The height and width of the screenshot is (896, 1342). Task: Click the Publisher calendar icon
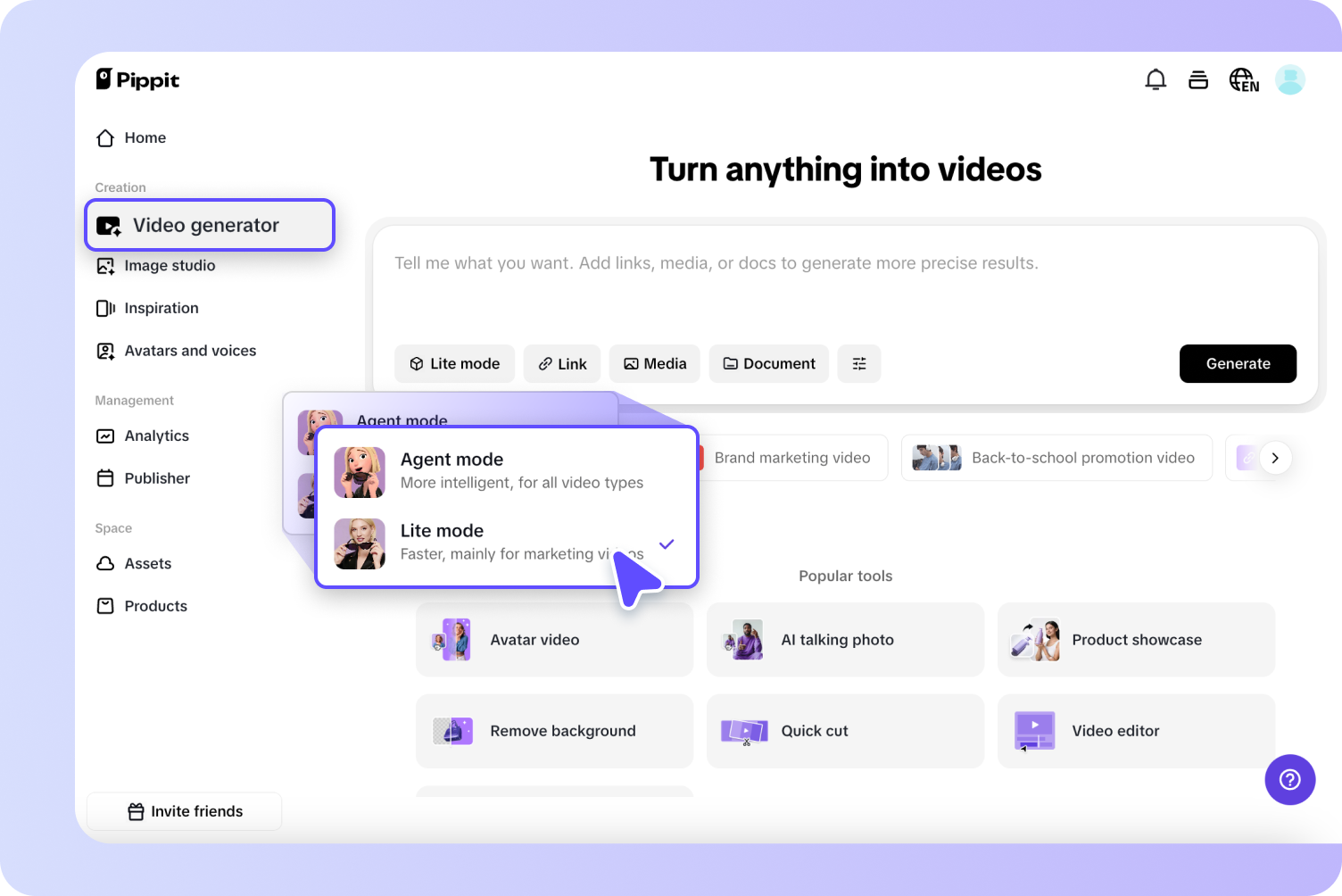click(x=105, y=478)
